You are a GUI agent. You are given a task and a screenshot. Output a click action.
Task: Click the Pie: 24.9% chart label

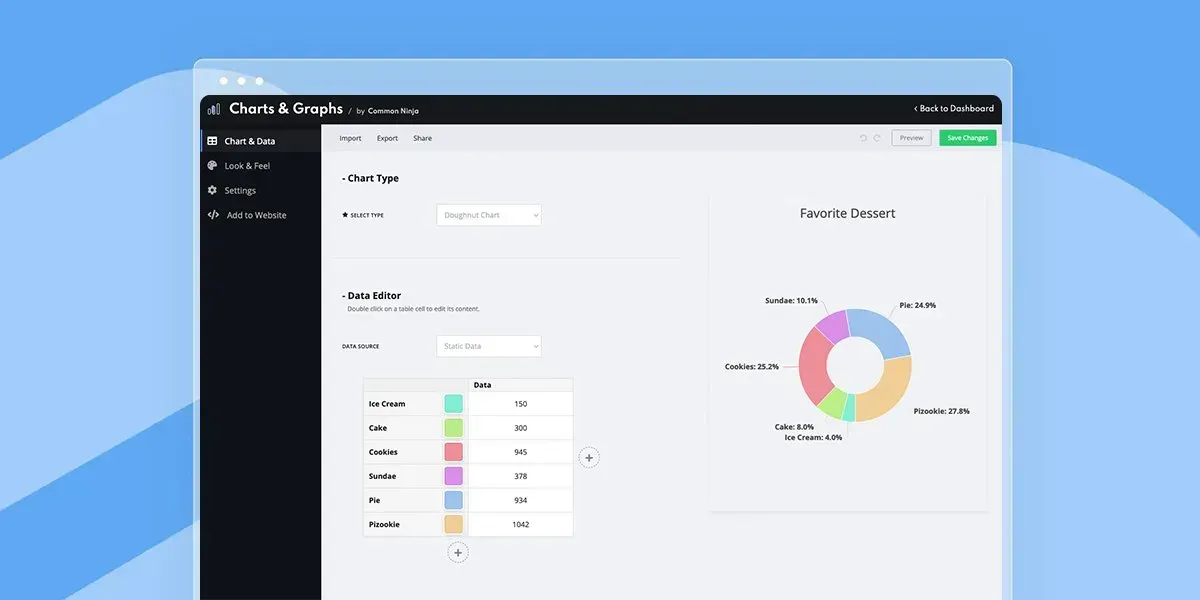point(917,305)
